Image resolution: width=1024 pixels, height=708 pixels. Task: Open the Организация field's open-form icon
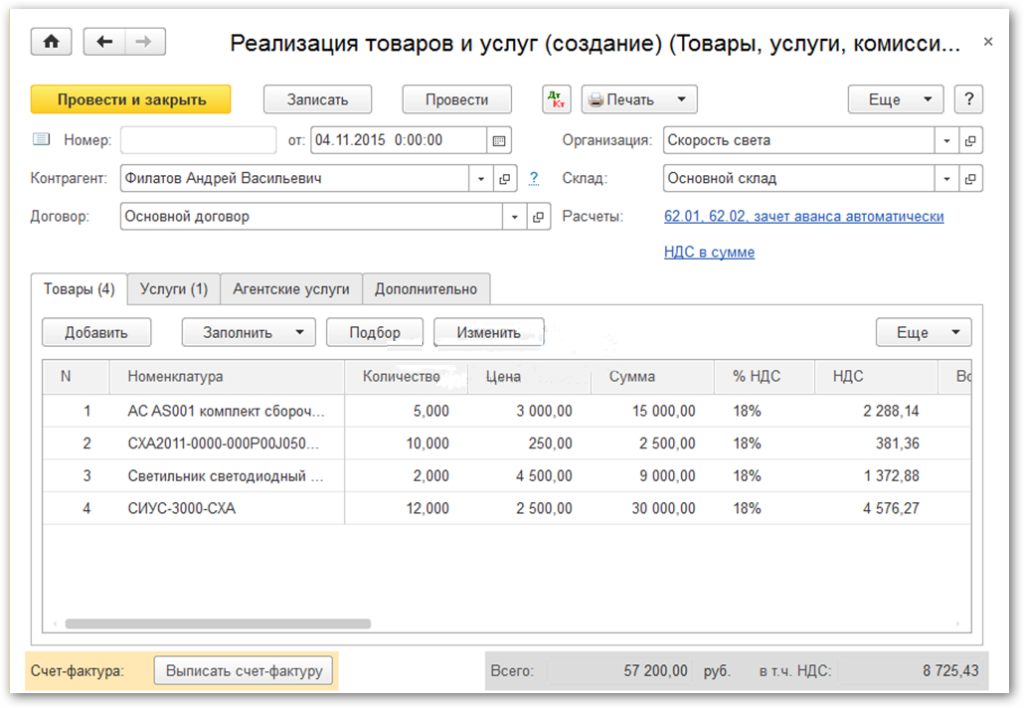click(x=970, y=141)
